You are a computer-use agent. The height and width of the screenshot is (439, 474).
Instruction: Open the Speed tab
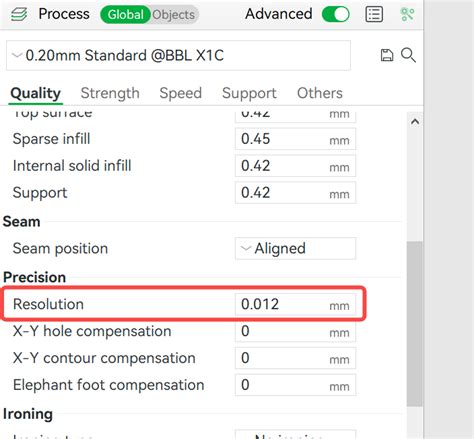tap(181, 93)
